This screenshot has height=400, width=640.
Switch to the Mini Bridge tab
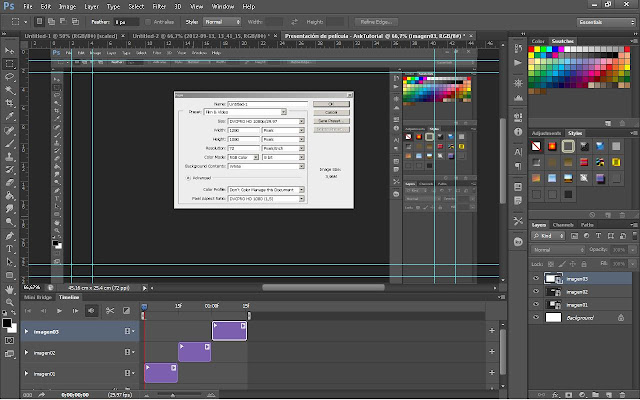coord(36,298)
